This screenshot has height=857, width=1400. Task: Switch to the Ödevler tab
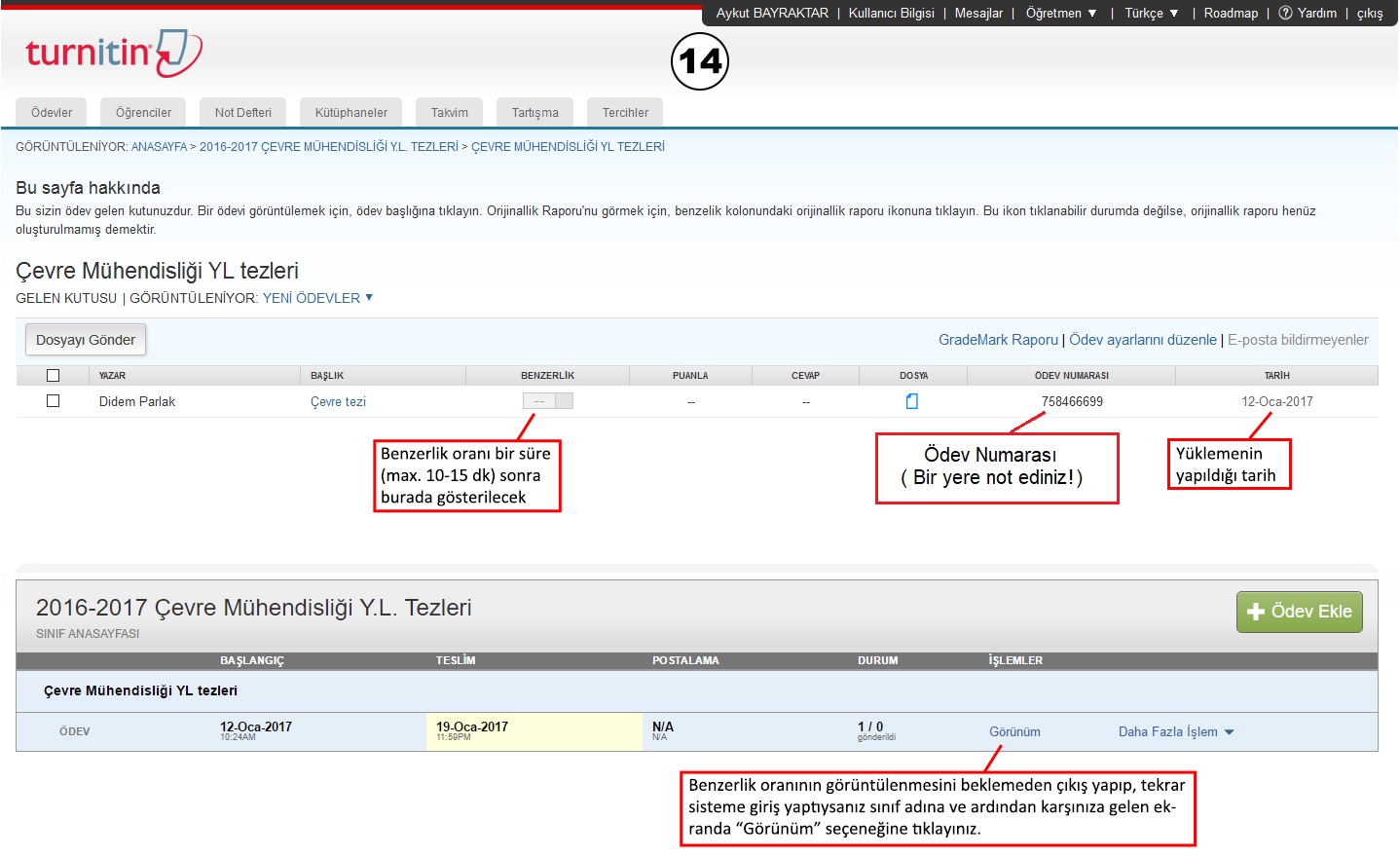point(52,112)
